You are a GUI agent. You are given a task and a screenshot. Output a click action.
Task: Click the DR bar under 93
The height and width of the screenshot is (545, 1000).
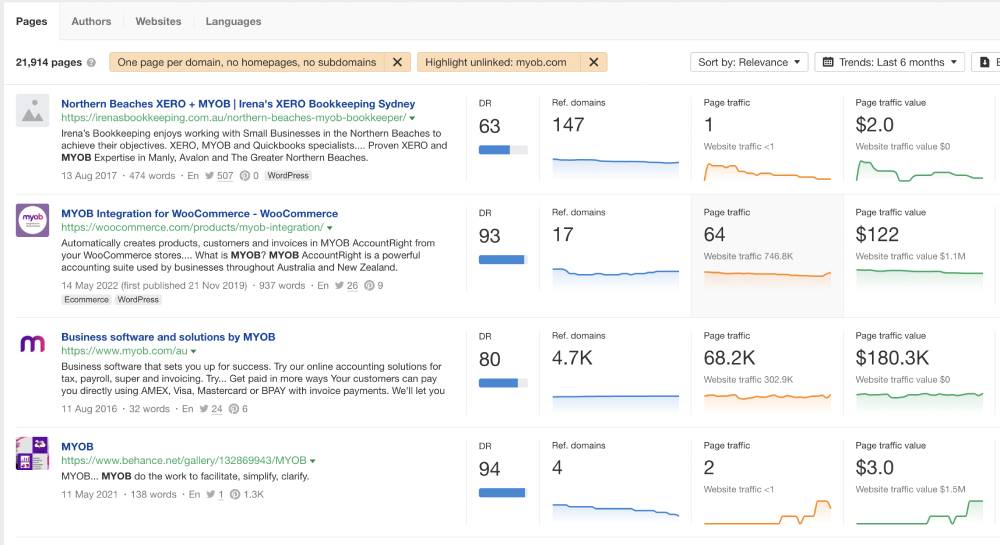click(x=503, y=259)
